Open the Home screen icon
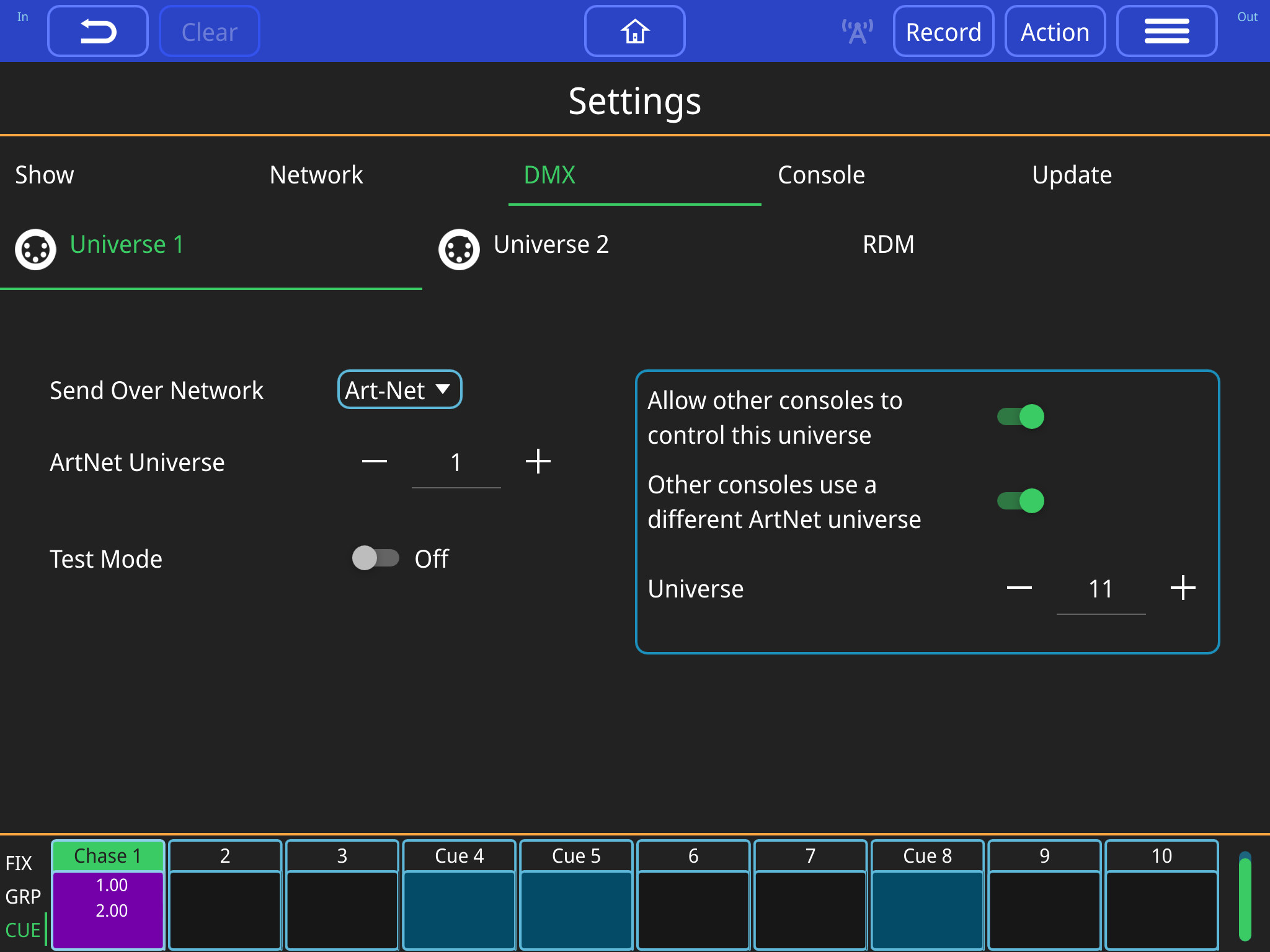 (x=634, y=30)
